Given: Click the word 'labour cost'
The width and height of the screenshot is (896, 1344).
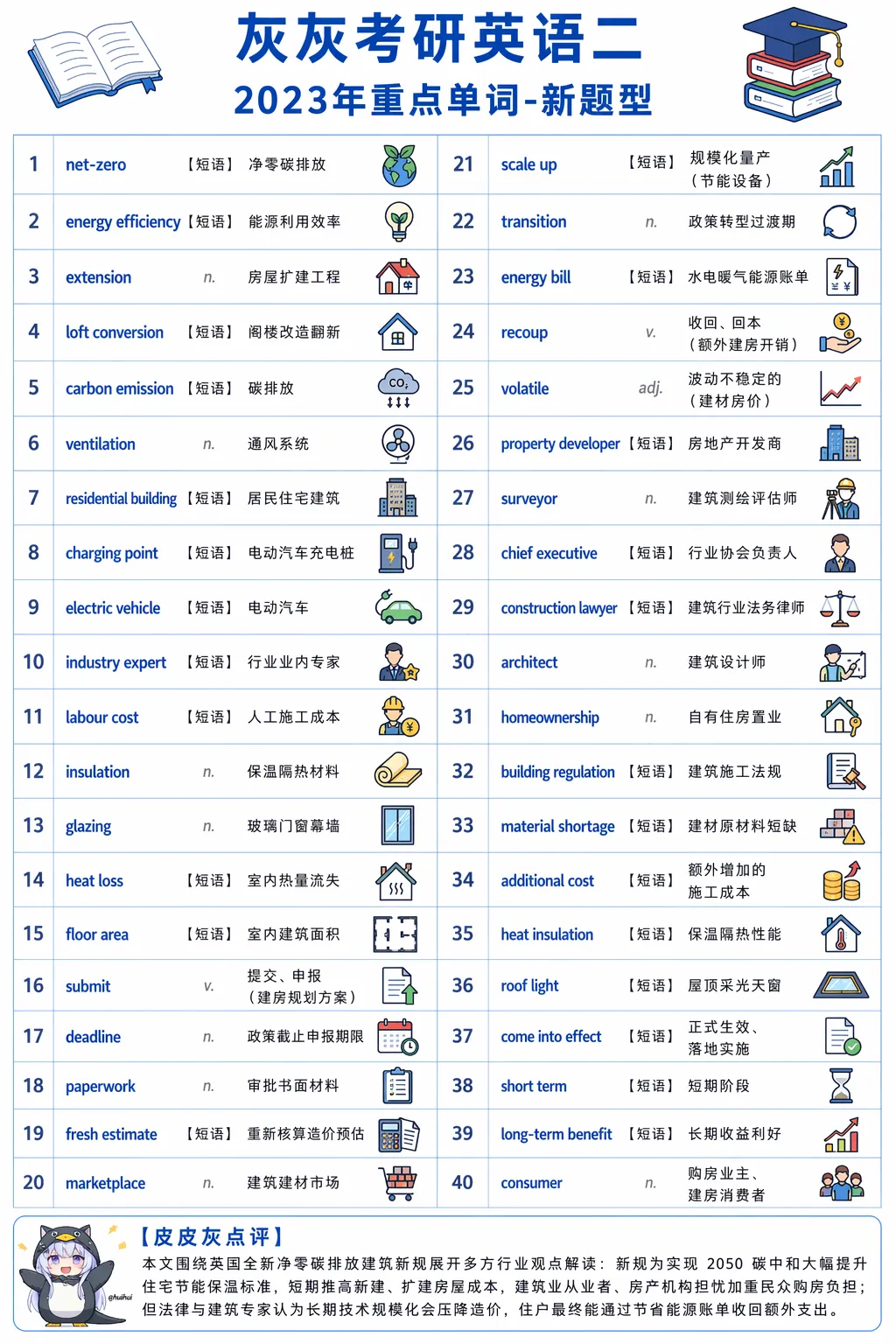Looking at the screenshot, I should [101, 717].
